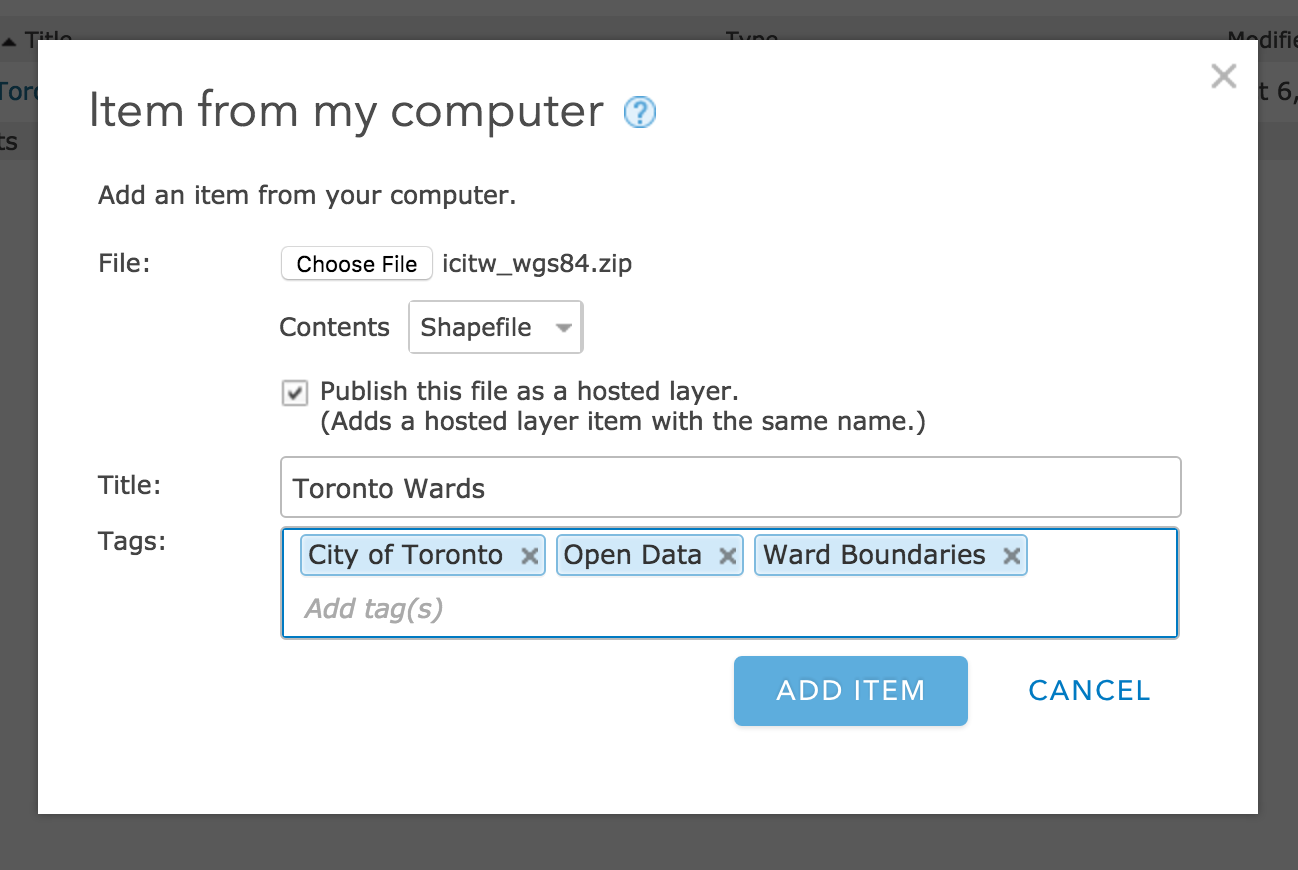Remove the Open Data tag
The height and width of the screenshot is (870, 1298).
tap(728, 556)
